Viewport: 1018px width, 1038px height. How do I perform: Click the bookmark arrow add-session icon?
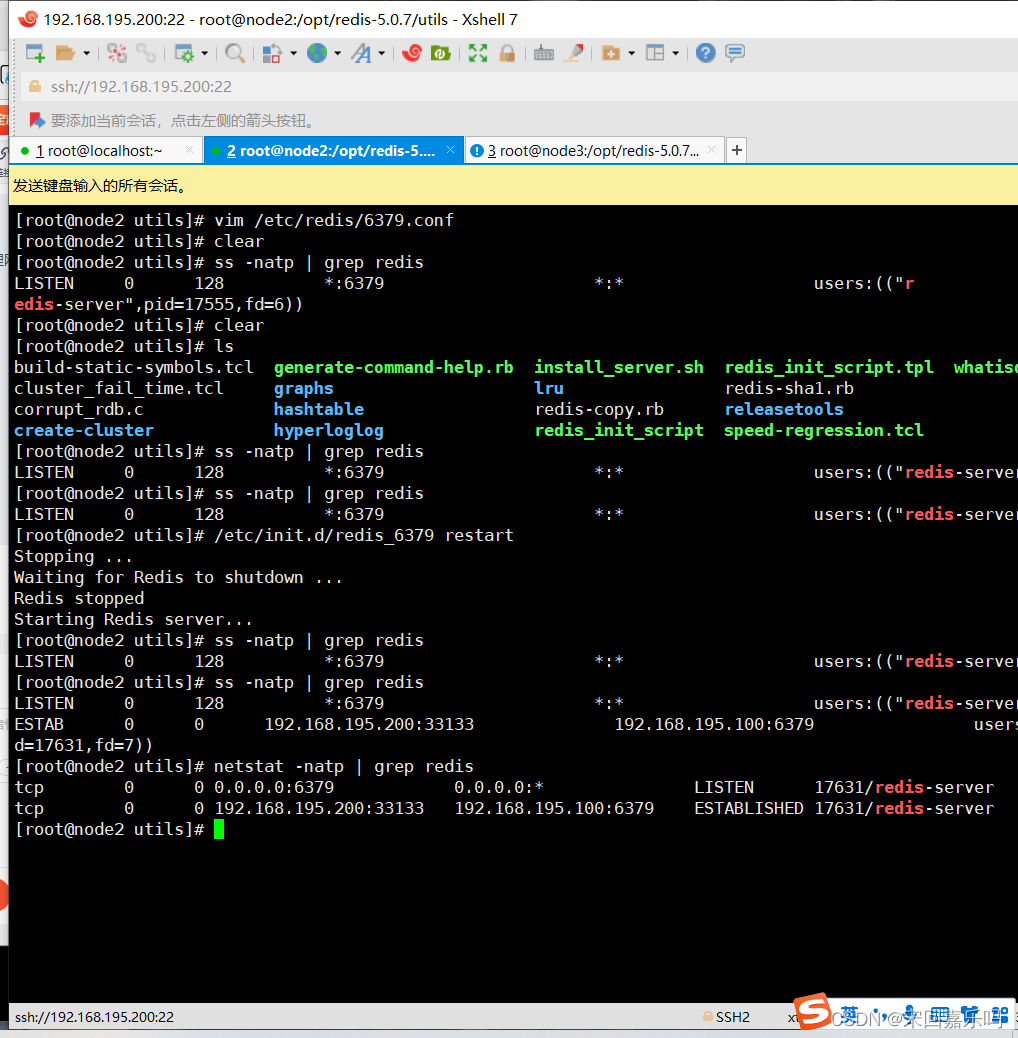pyautogui.click(x=37, y=120)
